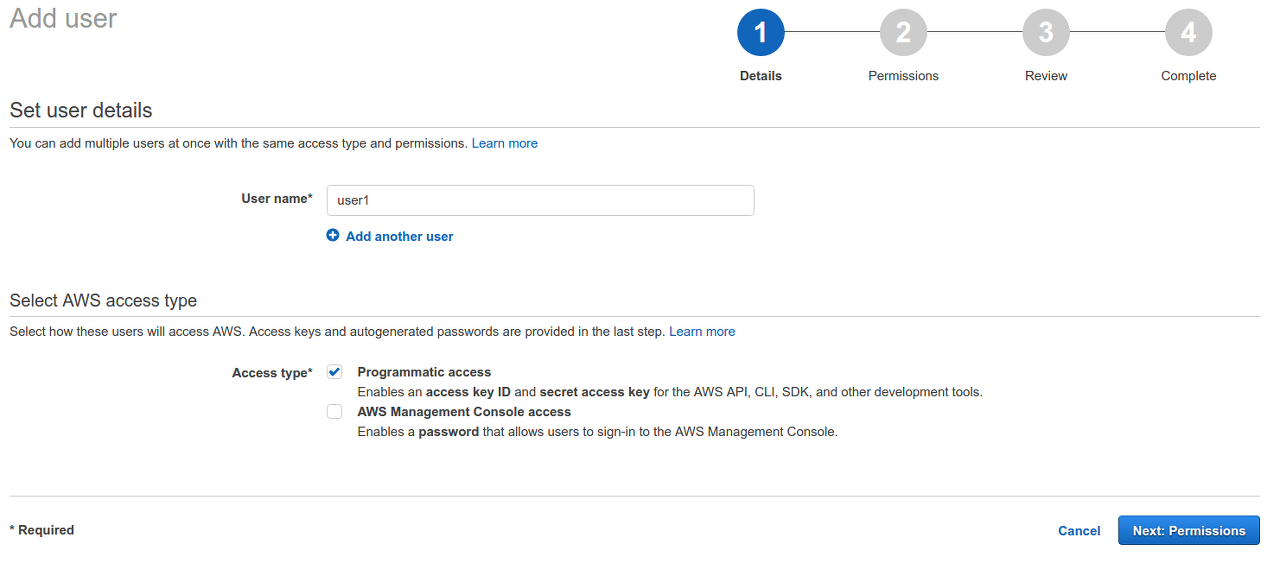Screen dimensions: 1280x582
Task: Enable AWS Management Console access checkbox
Action: (x=334, y=411)
